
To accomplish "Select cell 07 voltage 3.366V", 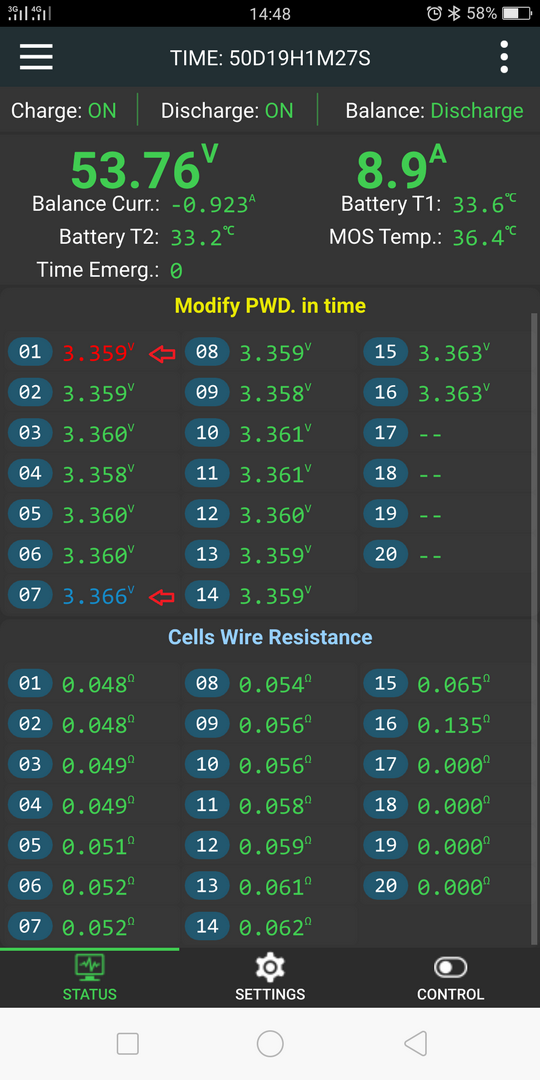I will [x=95, y=596].
